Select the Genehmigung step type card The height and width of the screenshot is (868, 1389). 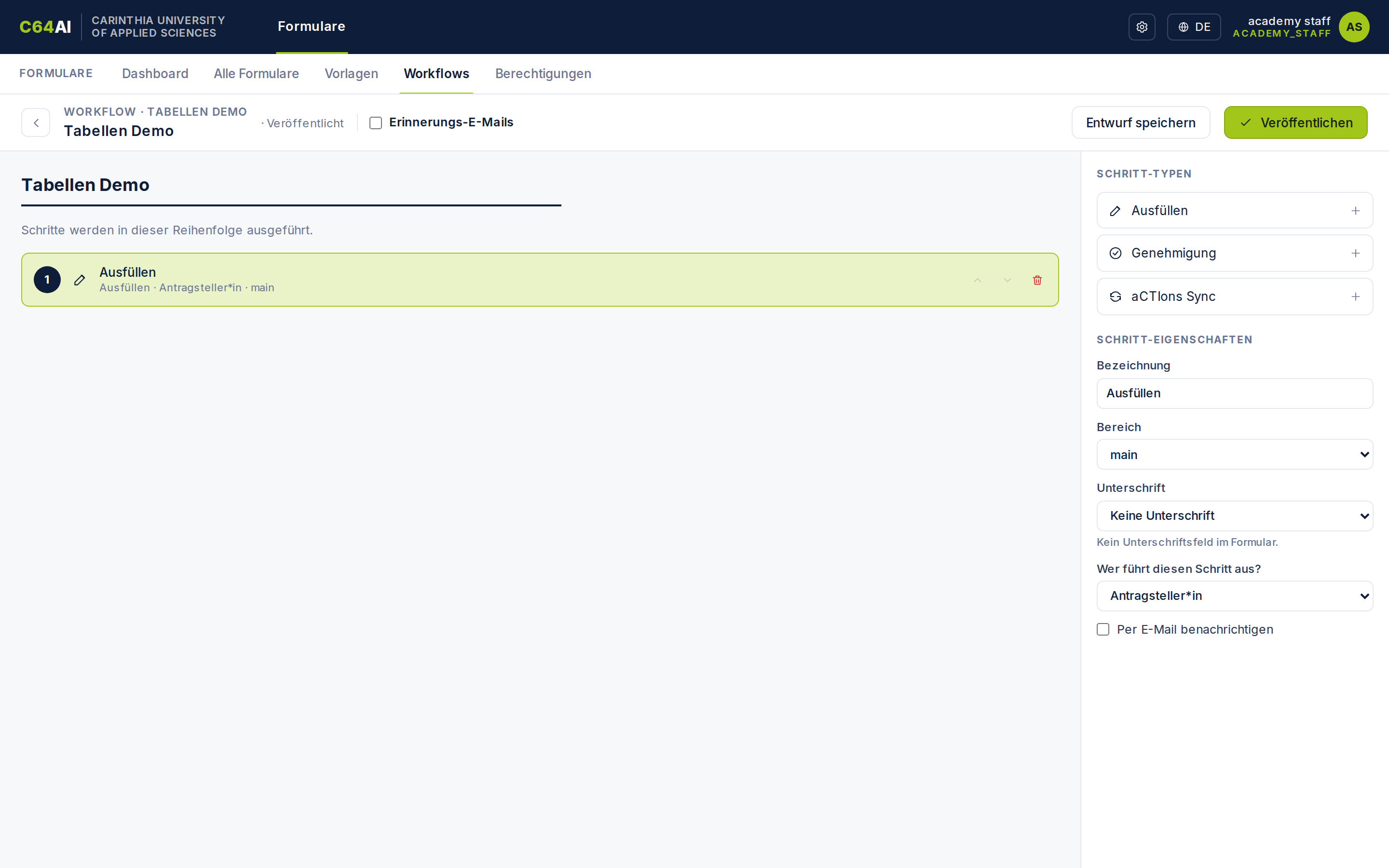click(x=1235, y=253)
